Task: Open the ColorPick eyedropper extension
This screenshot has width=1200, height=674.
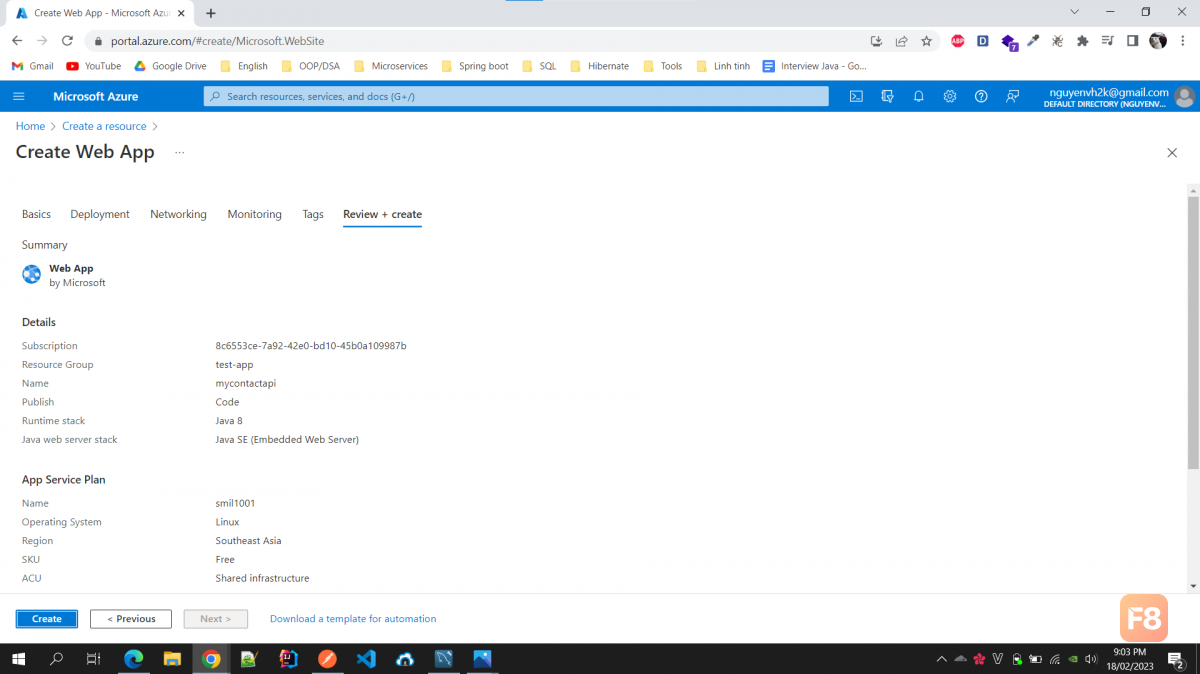Action: coord(1033,41)
